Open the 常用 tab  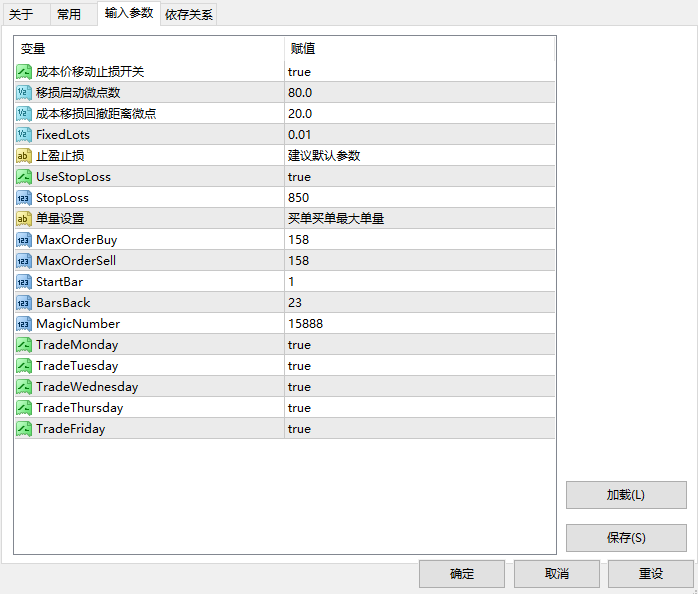[x=73, y=14]
